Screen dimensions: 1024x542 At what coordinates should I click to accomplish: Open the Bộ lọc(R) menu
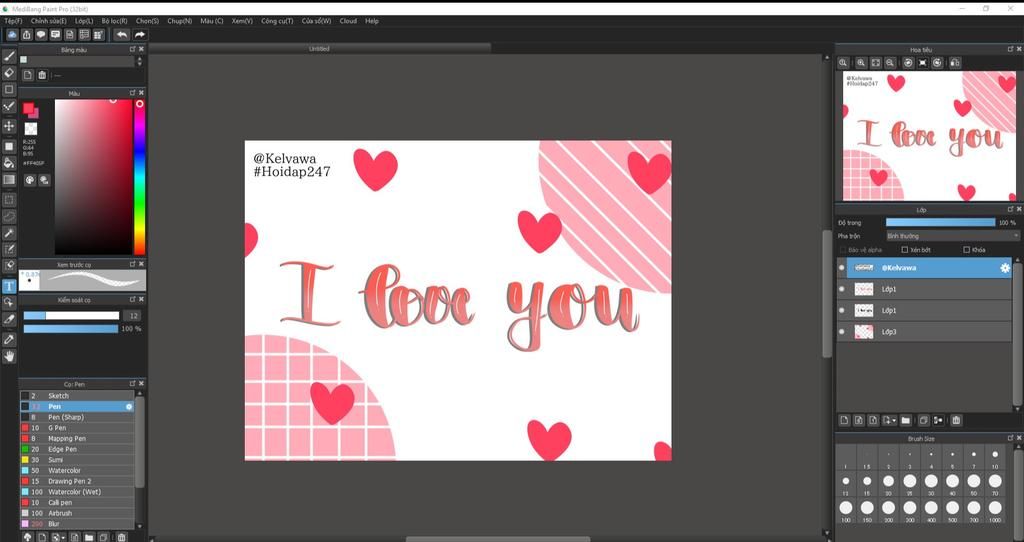point(114,21)
